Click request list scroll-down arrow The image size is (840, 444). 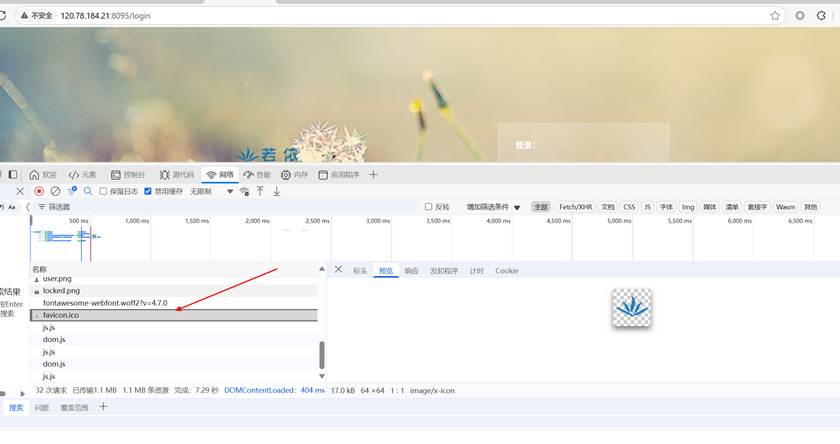coord(322,376)
